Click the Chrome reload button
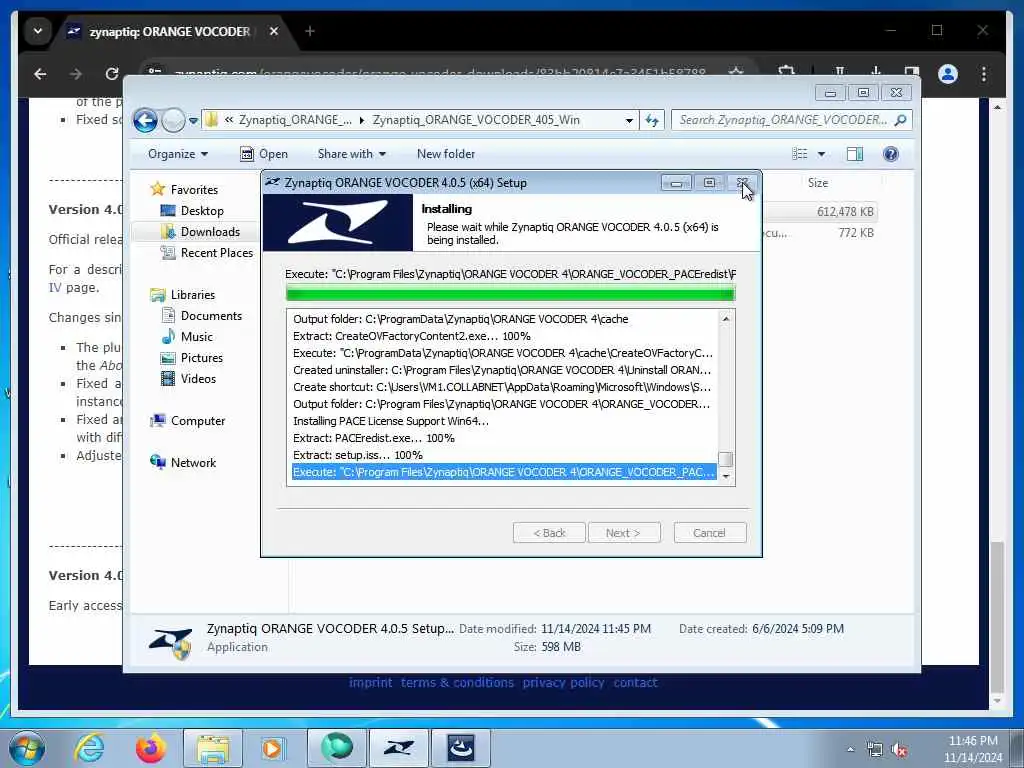This screenshot has height=768, width=1024. [112, 74]
